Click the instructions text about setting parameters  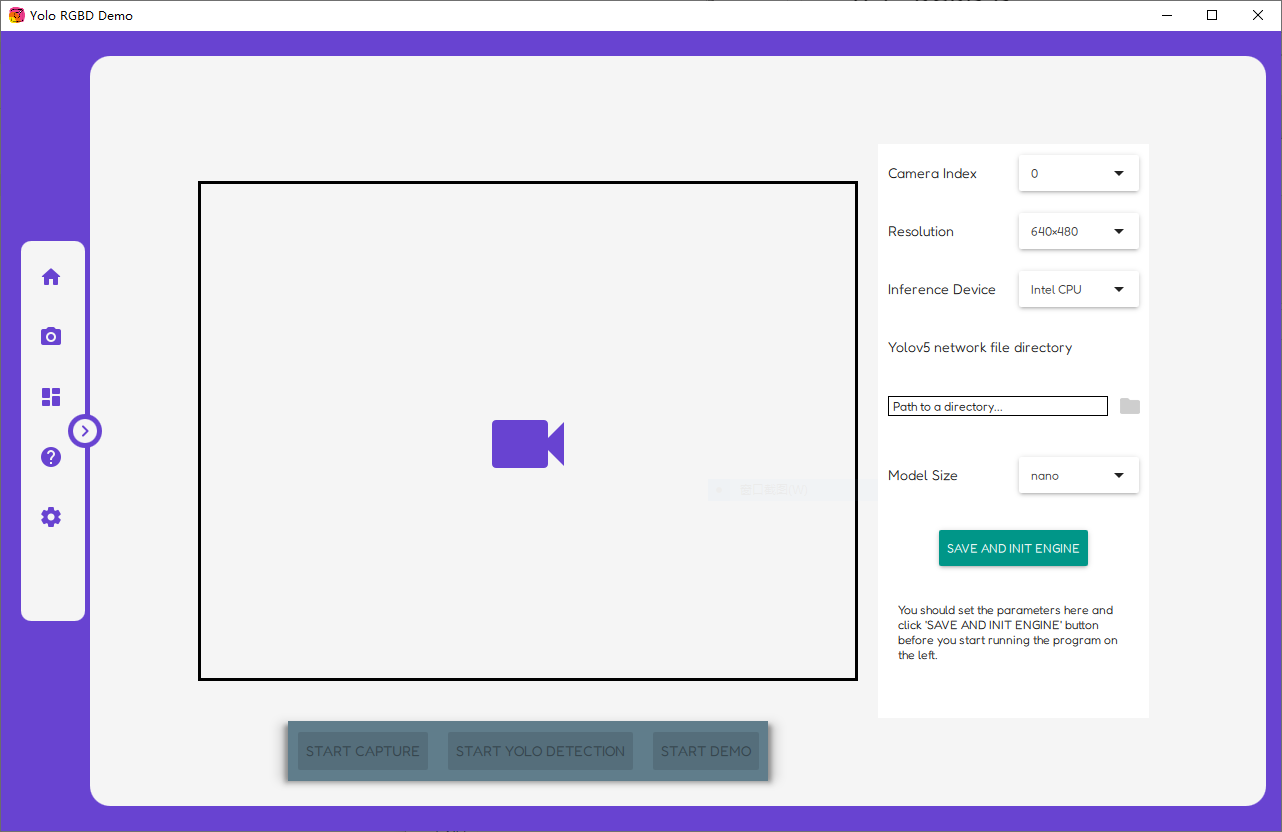(x=1008, y=633)
